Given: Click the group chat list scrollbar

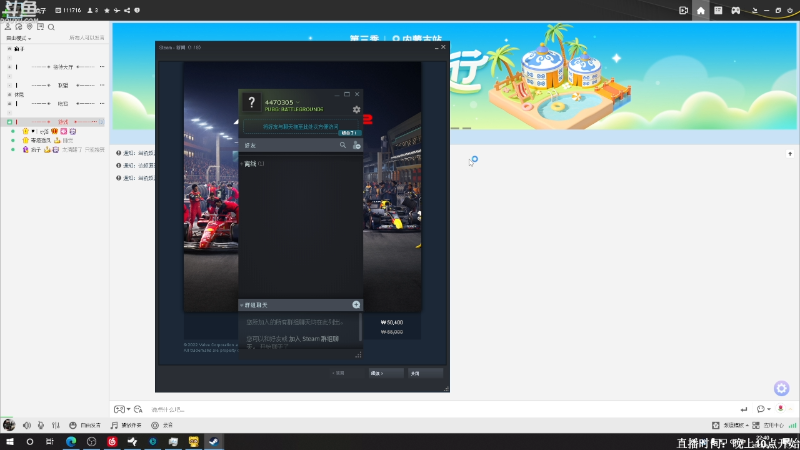Looking at the screenshot, I should (x=361, y=327).
